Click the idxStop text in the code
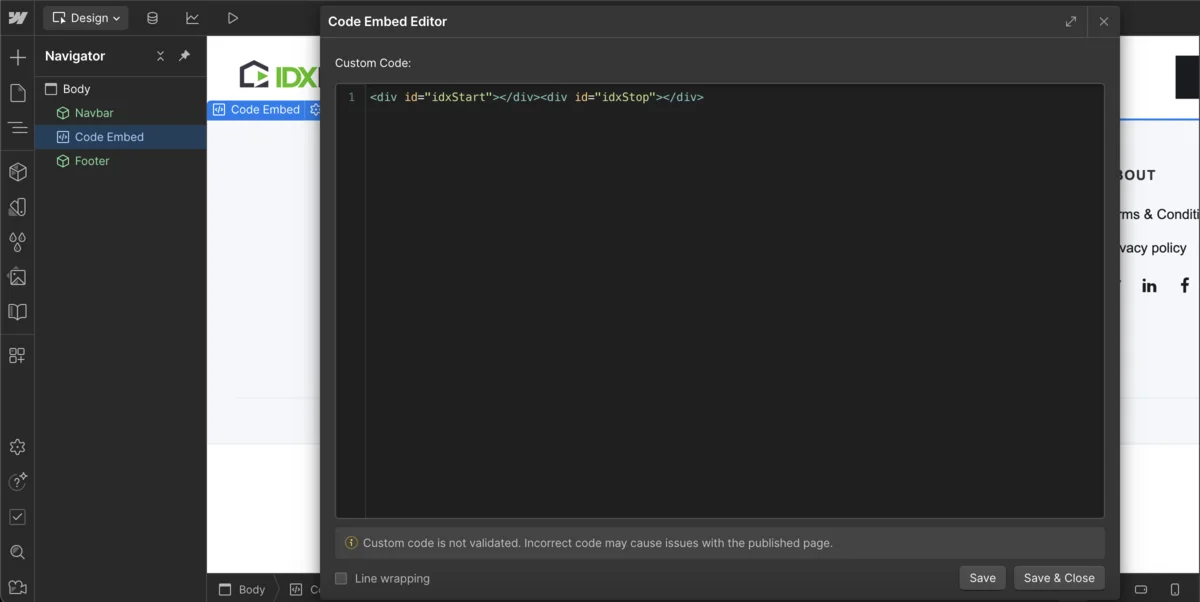 tap(625, 97)
